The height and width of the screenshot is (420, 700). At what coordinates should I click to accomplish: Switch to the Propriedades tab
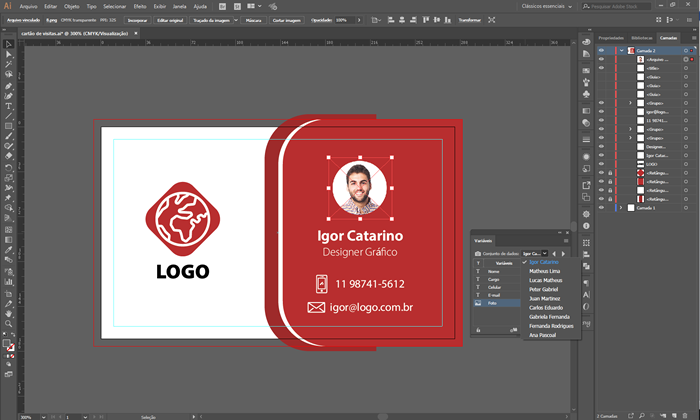coord(612,39)
